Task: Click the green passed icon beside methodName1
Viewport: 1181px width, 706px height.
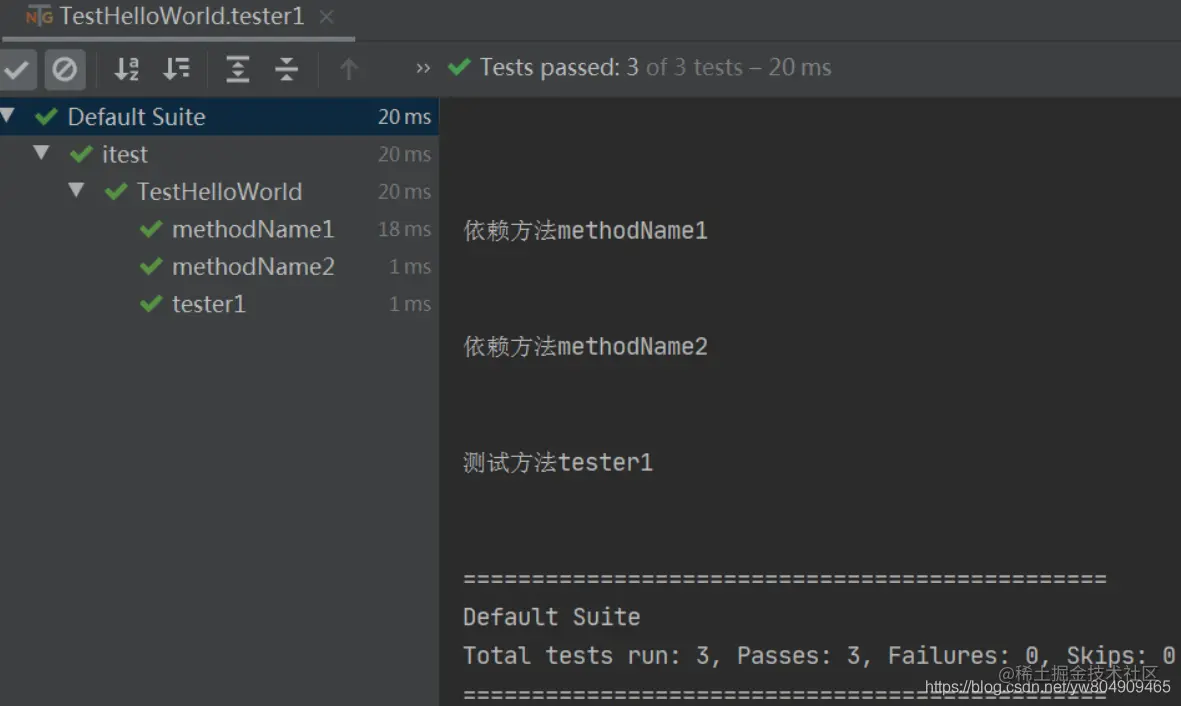Action: tap(151, 228)
